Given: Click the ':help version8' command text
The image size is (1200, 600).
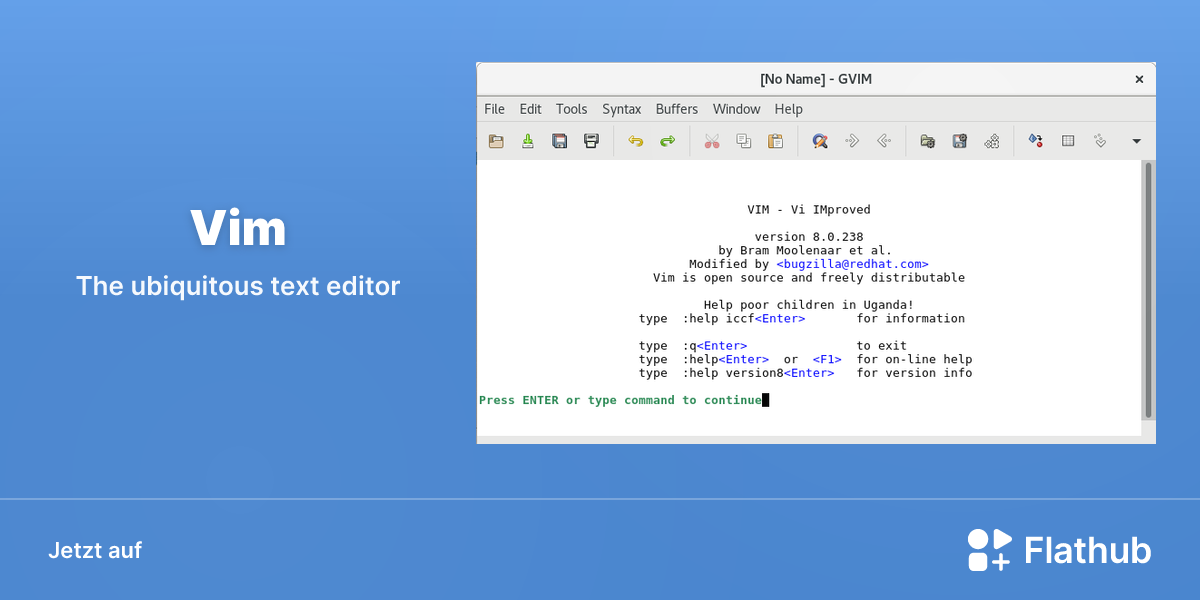Looking at the screenshot, I should point(733,373).
